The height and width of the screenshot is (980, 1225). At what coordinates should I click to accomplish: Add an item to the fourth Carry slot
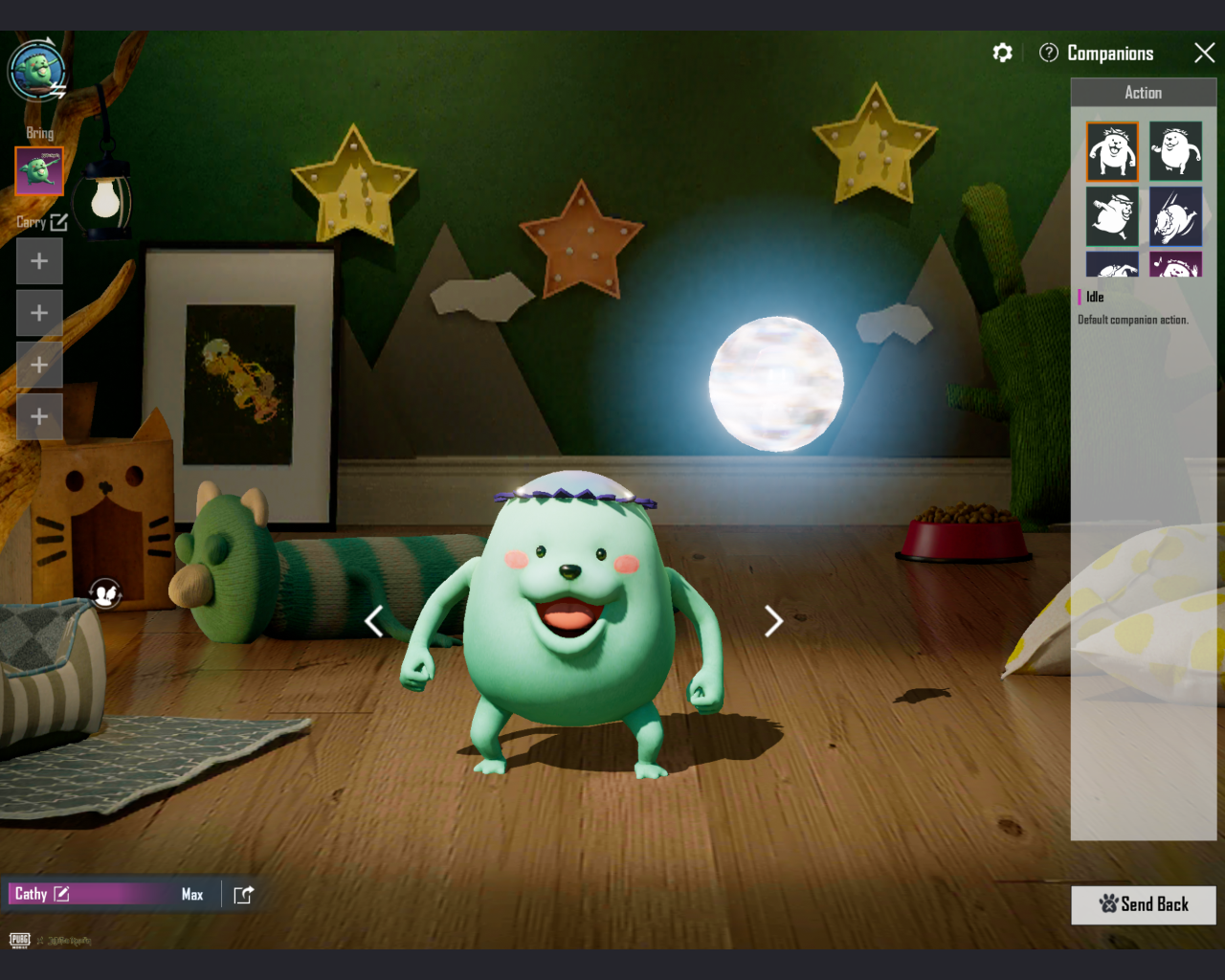point(39,416)
